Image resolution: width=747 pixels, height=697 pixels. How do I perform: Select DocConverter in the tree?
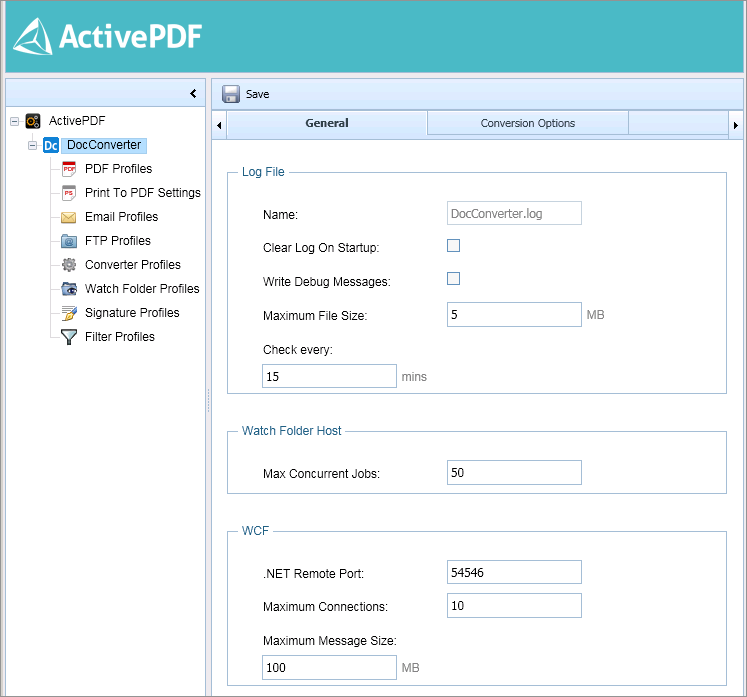point(104,145)
